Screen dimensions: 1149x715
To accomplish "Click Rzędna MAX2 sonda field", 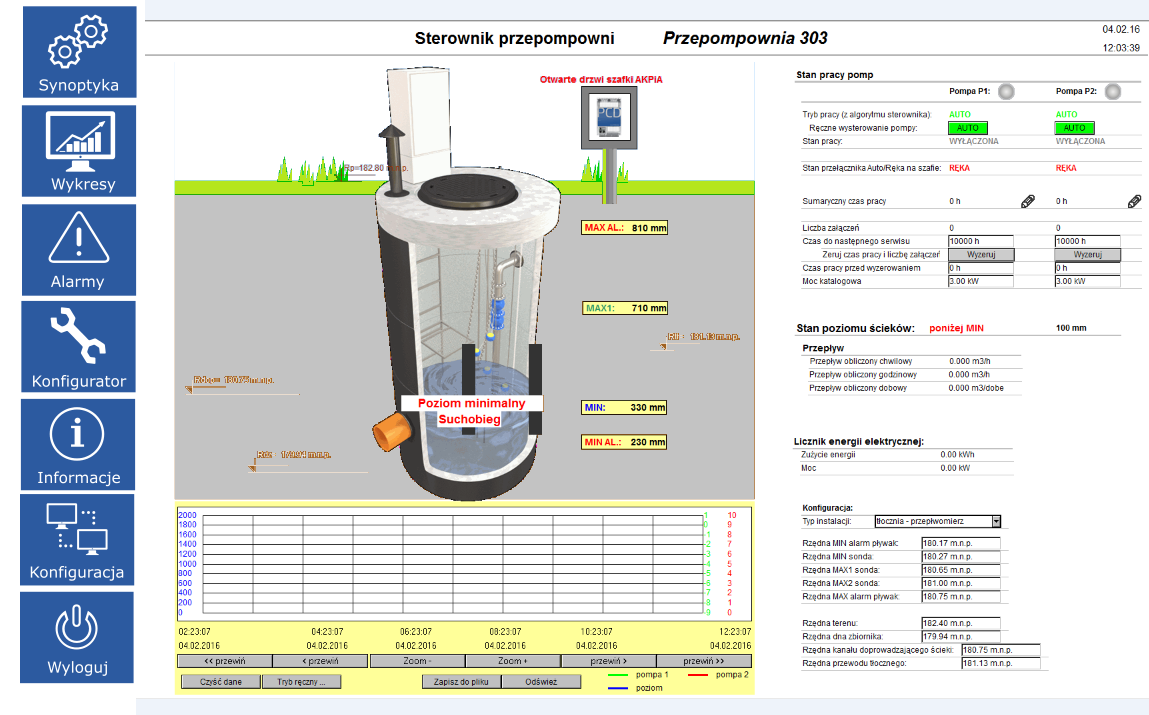I will coord(961,583).
